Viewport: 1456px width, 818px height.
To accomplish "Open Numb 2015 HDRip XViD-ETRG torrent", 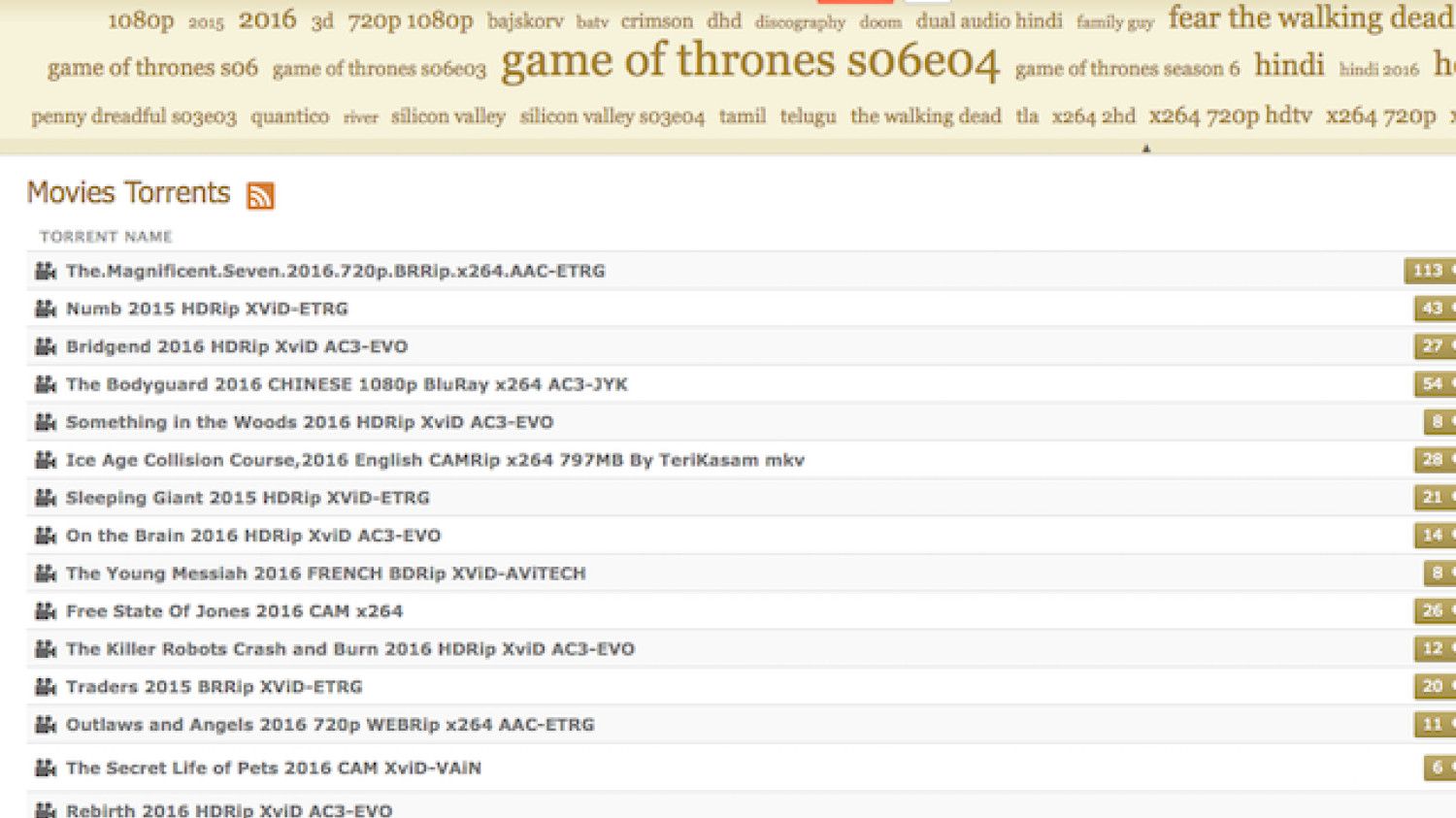I will (x=207, y=309).
